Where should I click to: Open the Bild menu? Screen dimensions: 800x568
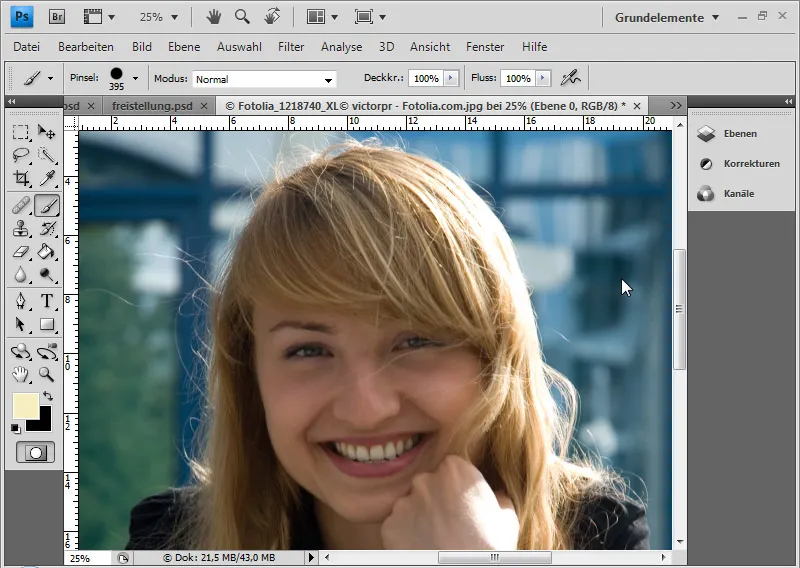[141, 47]
